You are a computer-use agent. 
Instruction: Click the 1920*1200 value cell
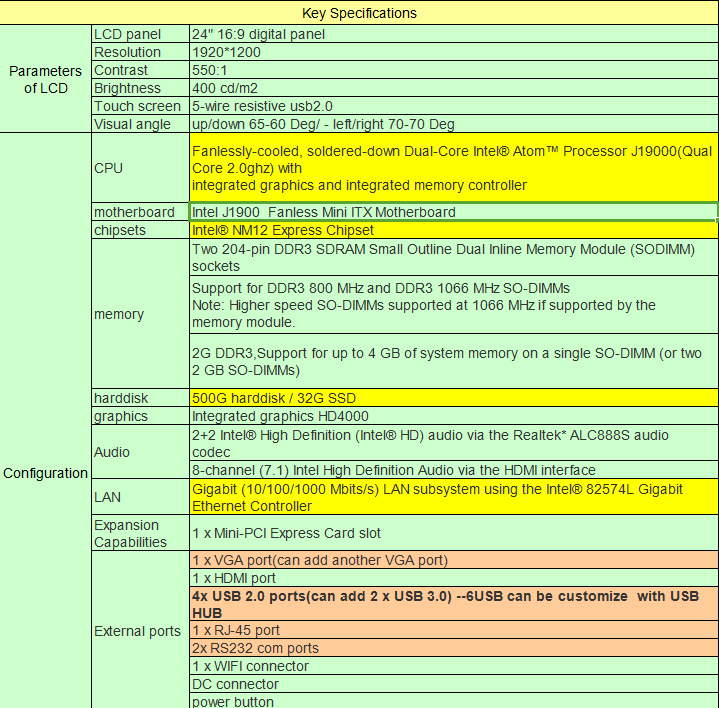click(x=454, y=52)
